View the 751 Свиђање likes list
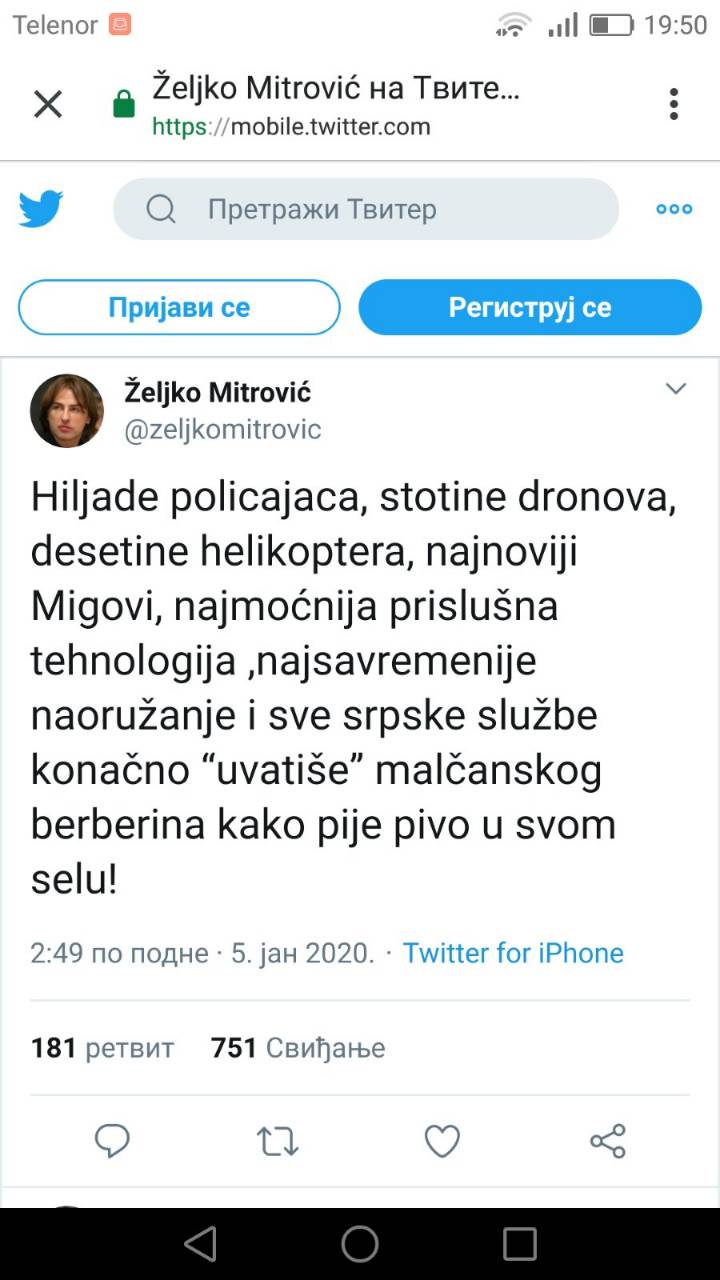The image size is (720, 1280). [x=298, y=1047]
